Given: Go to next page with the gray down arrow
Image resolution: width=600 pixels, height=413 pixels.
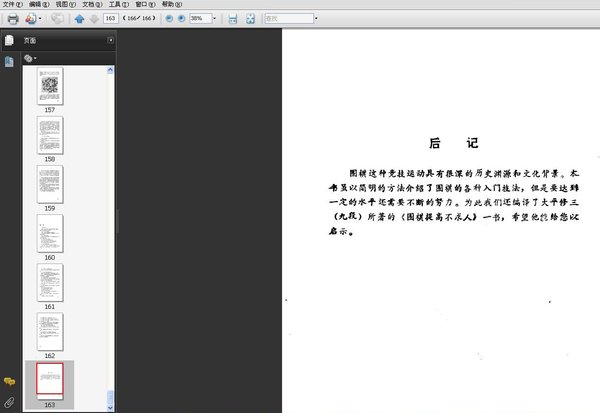Looking at the screenshot, I should (94, 18).
